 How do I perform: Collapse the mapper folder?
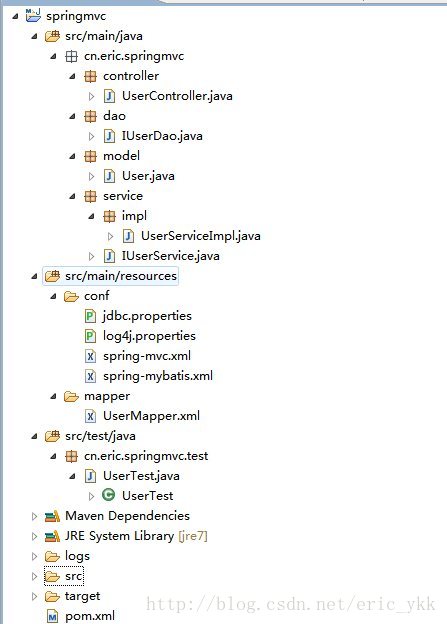click(53, 397)
